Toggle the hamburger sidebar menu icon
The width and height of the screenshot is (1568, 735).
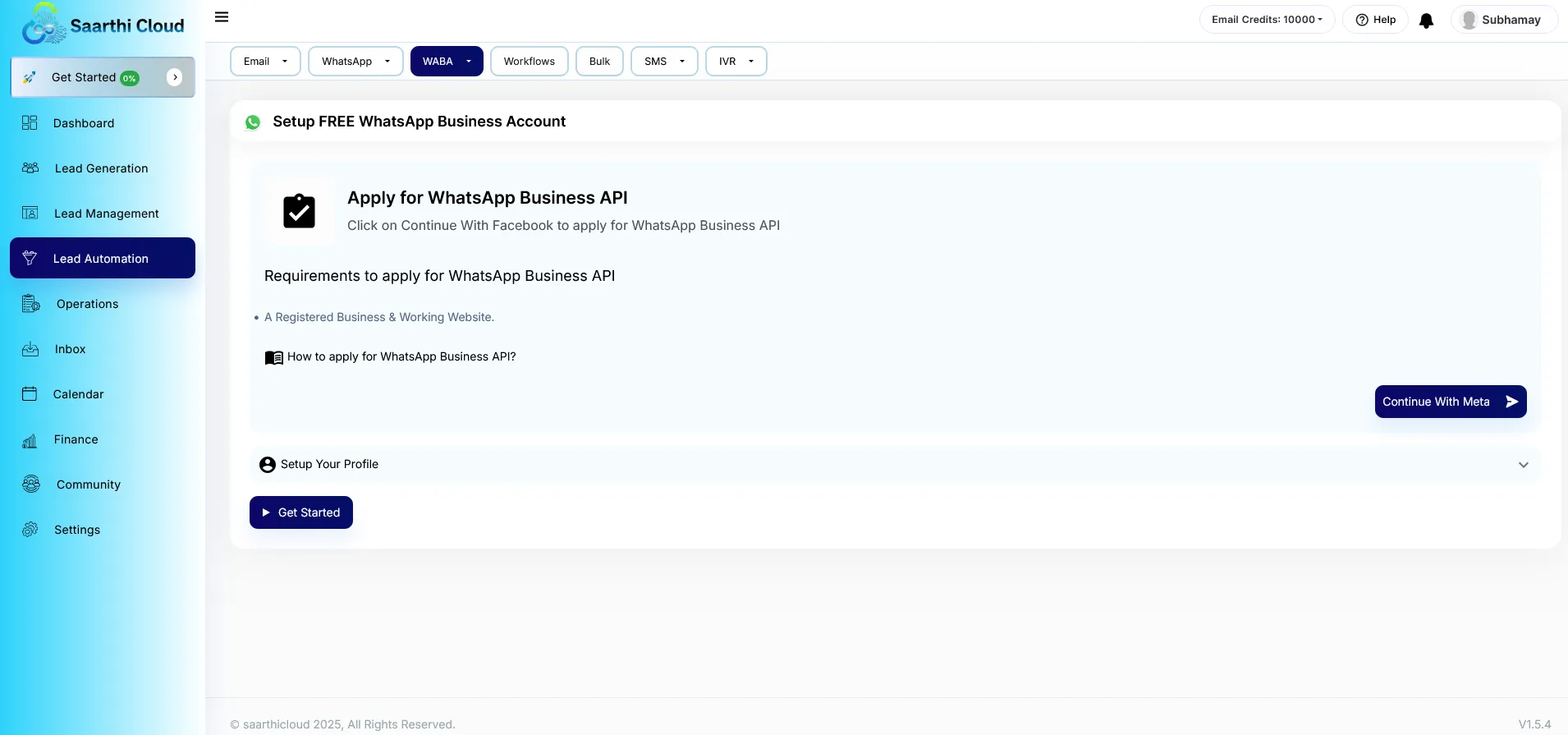(222, 17)
